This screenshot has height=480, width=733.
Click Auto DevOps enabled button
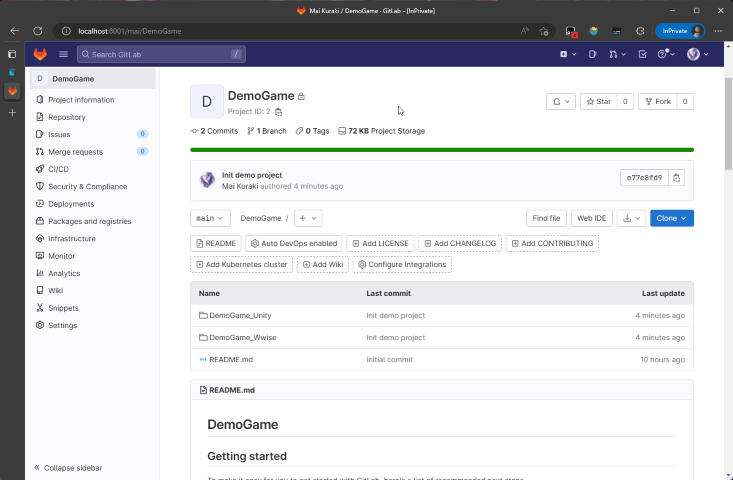(294, 244)
